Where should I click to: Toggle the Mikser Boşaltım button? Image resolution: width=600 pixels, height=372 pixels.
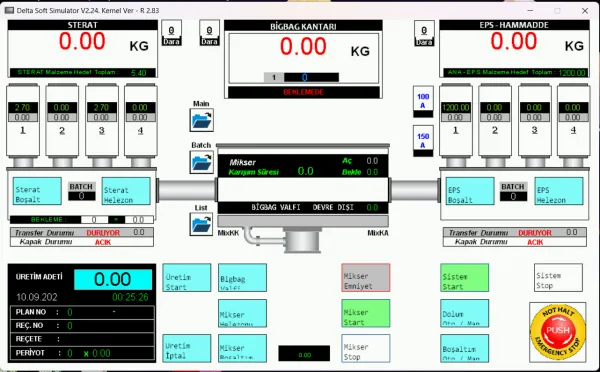(x=242, y=348)
